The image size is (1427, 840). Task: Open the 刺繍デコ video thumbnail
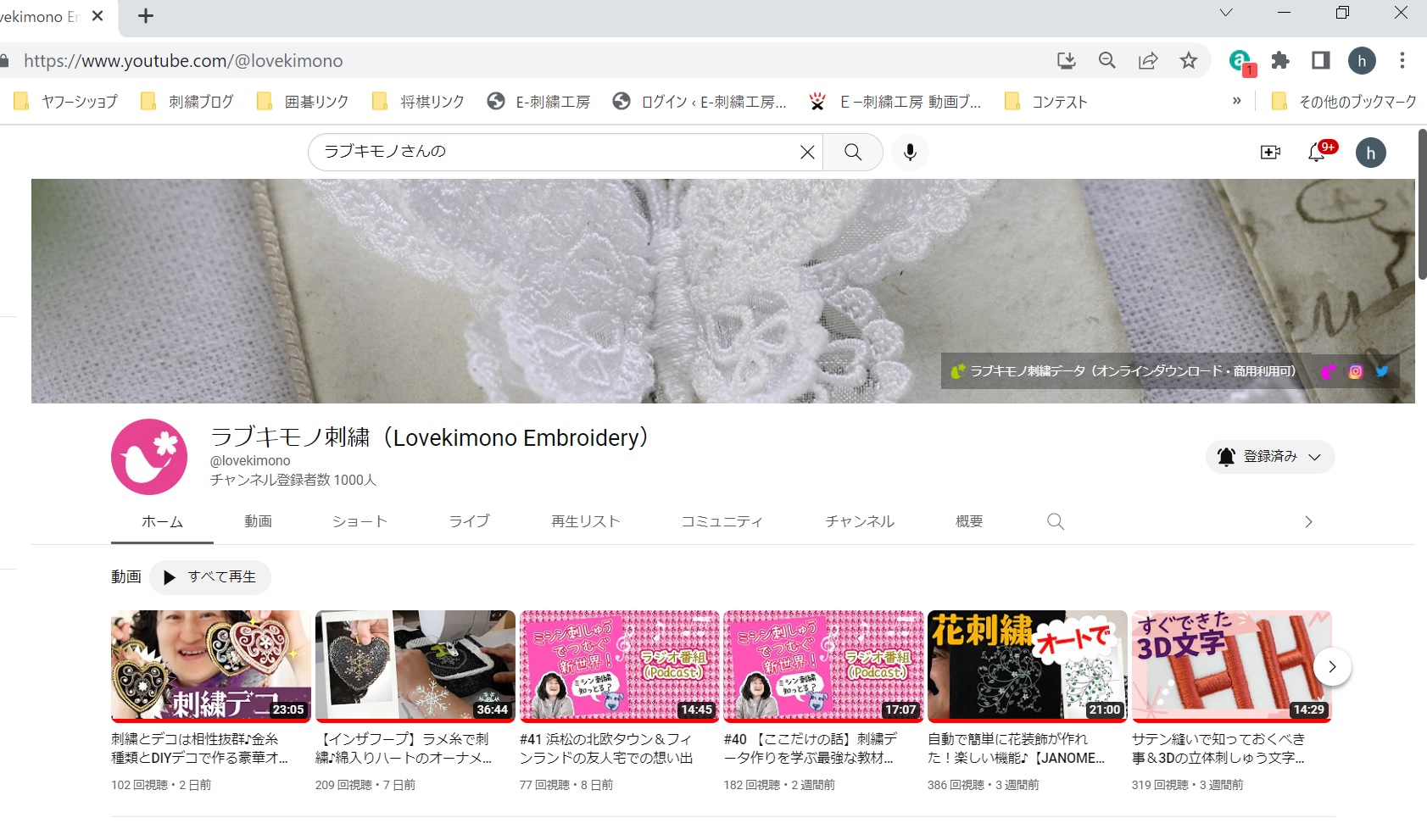point(211,666)
